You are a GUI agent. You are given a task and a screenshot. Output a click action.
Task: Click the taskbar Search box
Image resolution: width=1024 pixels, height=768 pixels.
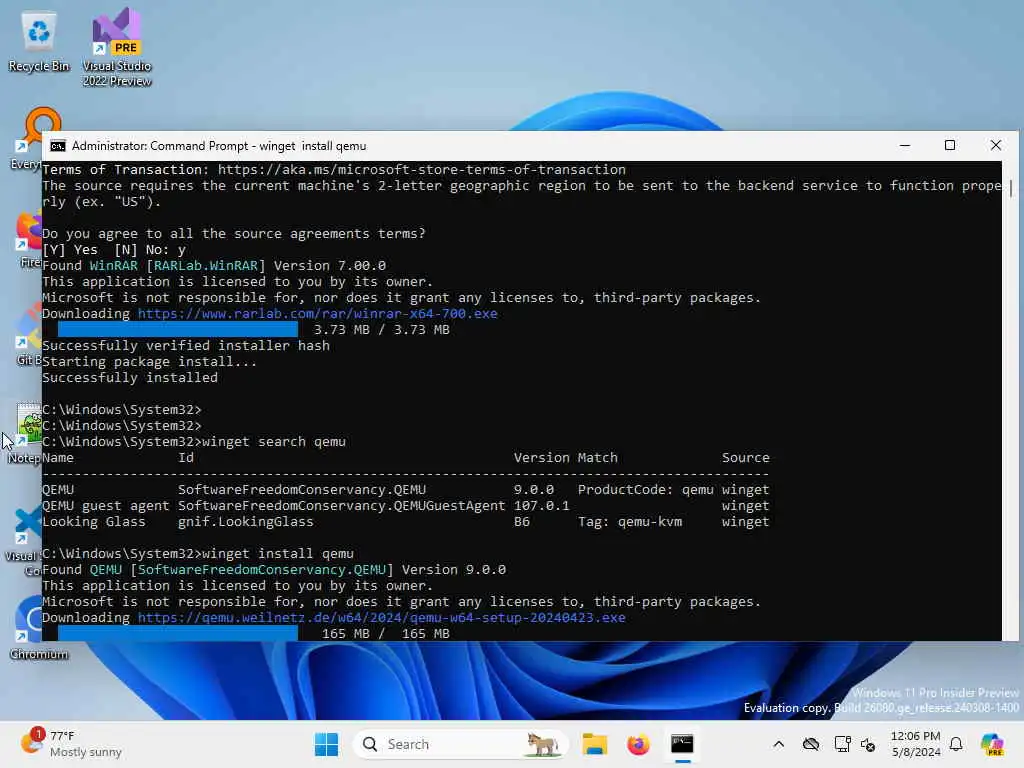pyautogui.click(x=460, y=744)
